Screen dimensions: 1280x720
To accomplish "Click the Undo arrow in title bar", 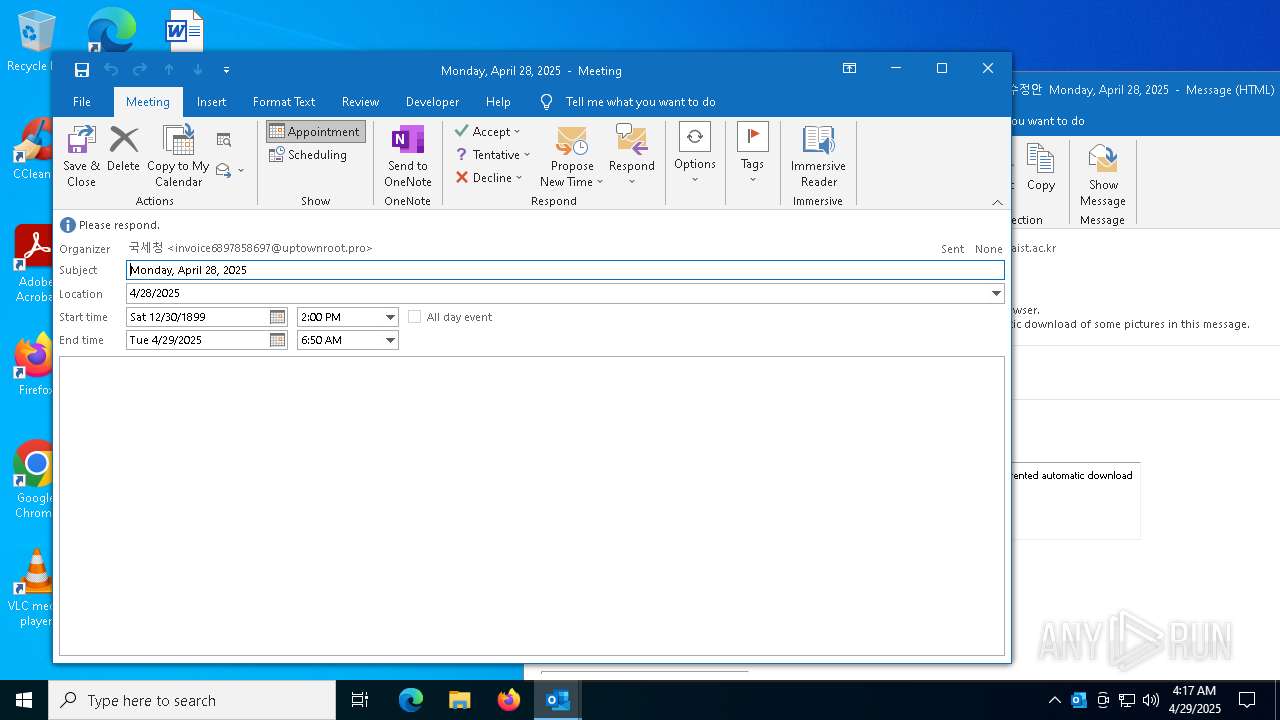I will click(x=111, y=70).
